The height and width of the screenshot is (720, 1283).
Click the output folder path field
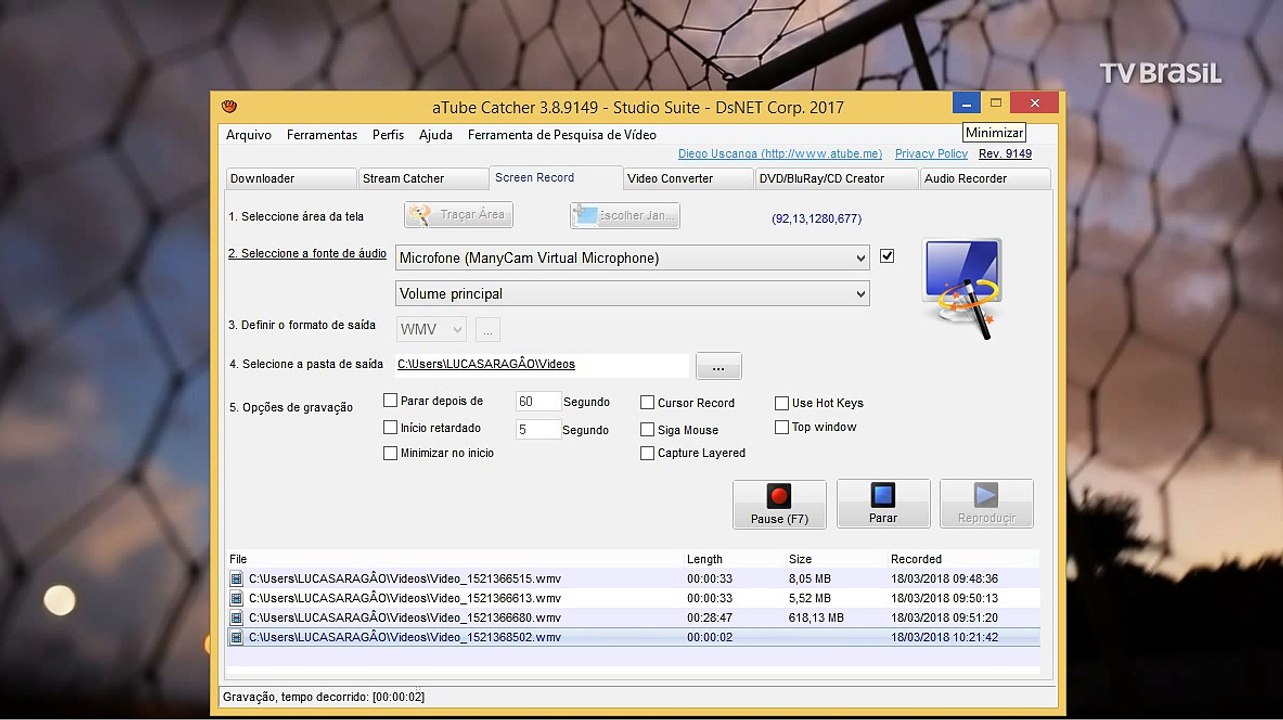click(542, 365)
